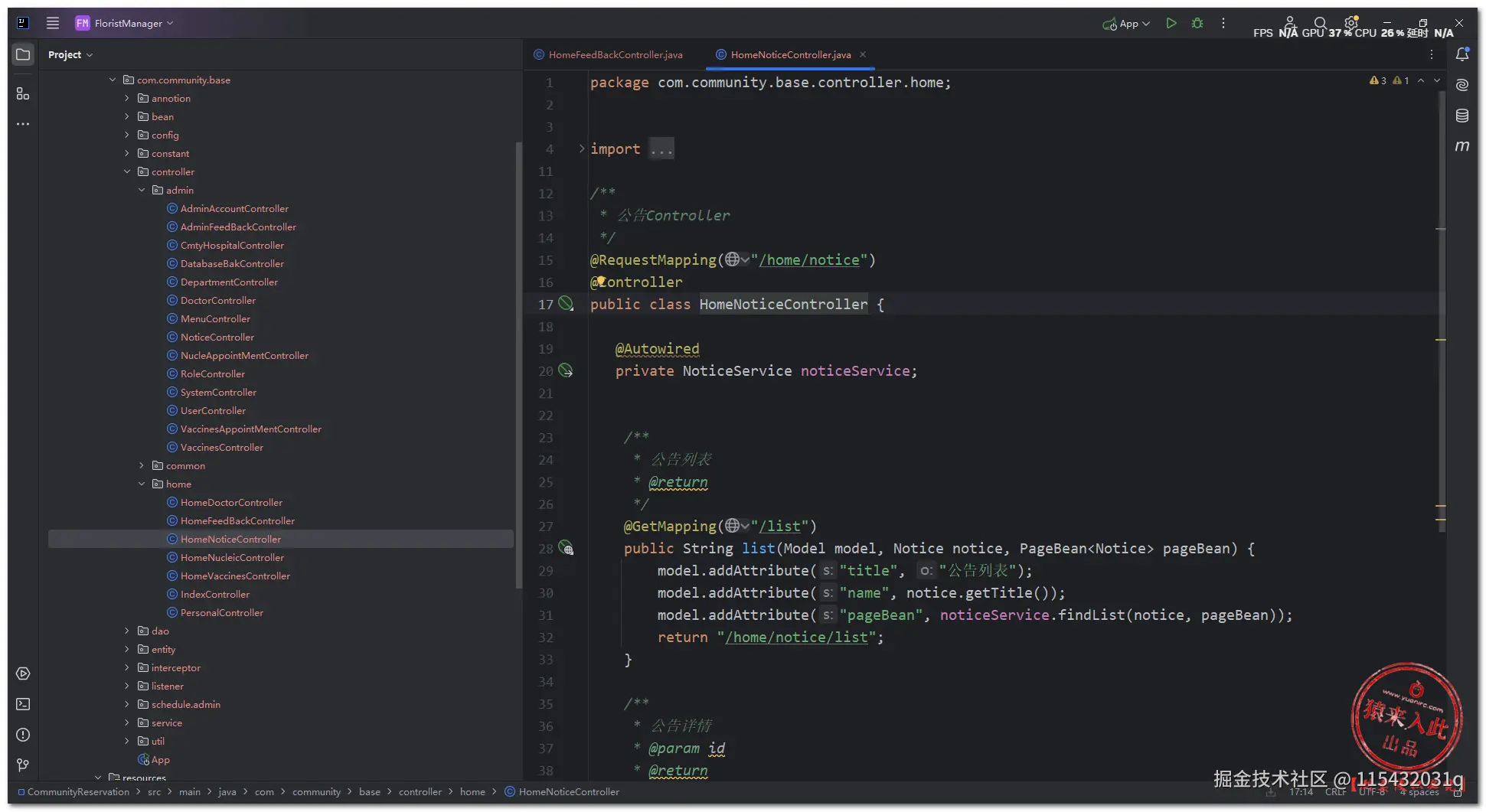The image size is (1486, 812).
Task: Click the gutter icon beside noticeService on line 20
Action: [x=566, y=370]
